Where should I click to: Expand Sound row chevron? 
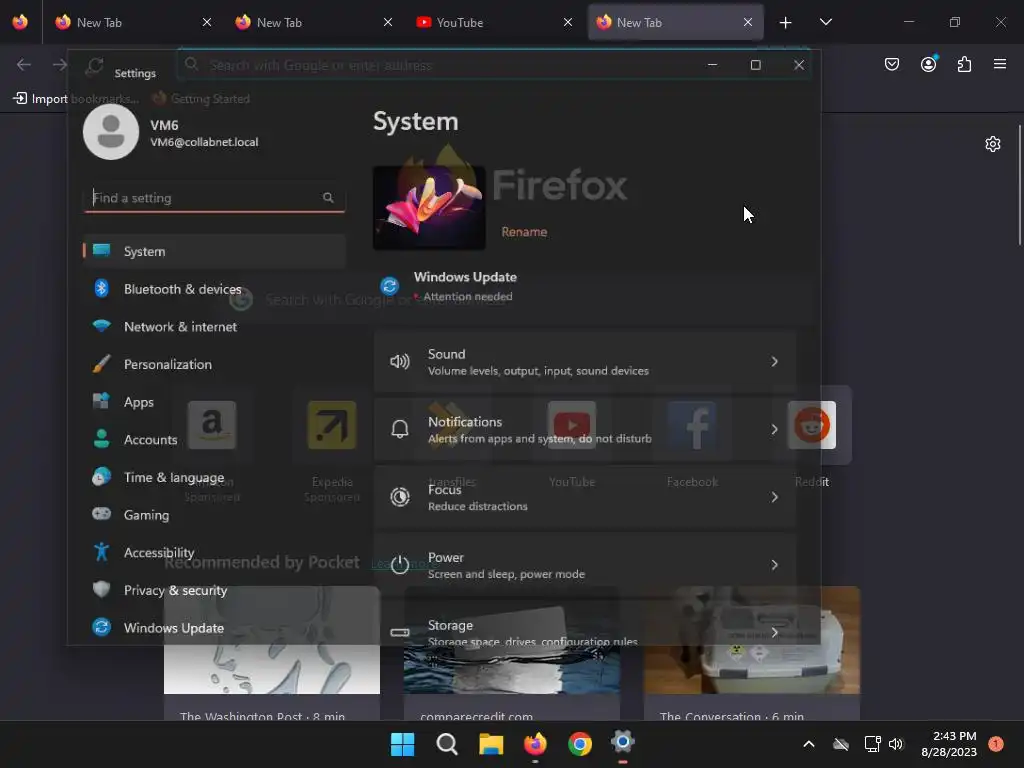(x=775, y=362)
